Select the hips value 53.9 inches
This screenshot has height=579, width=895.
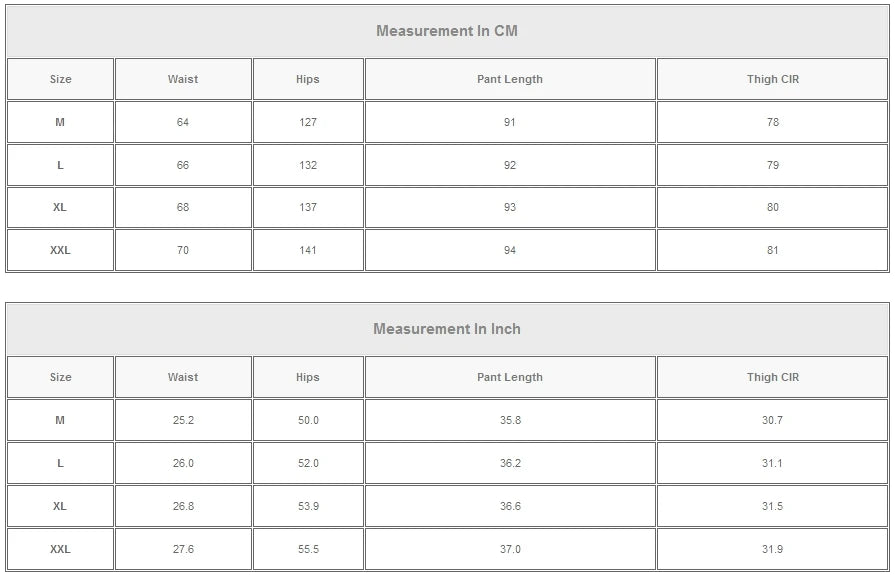click(x=308, y=506)
